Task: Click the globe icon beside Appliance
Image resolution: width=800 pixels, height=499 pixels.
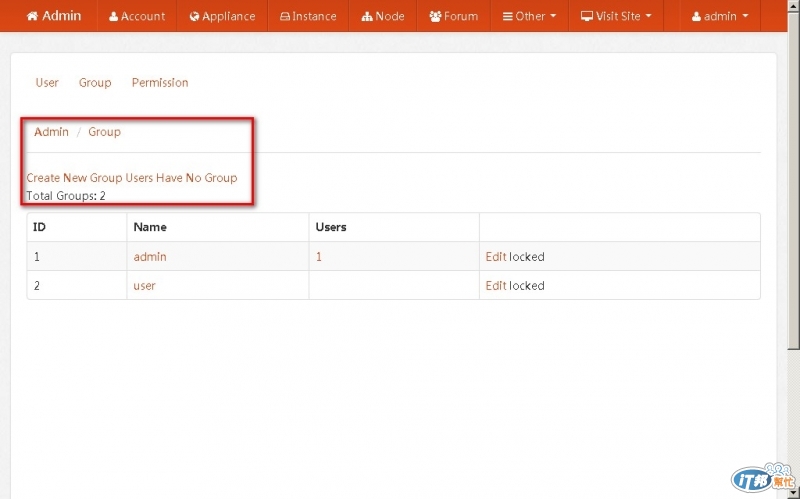Action: coord(194,16)
